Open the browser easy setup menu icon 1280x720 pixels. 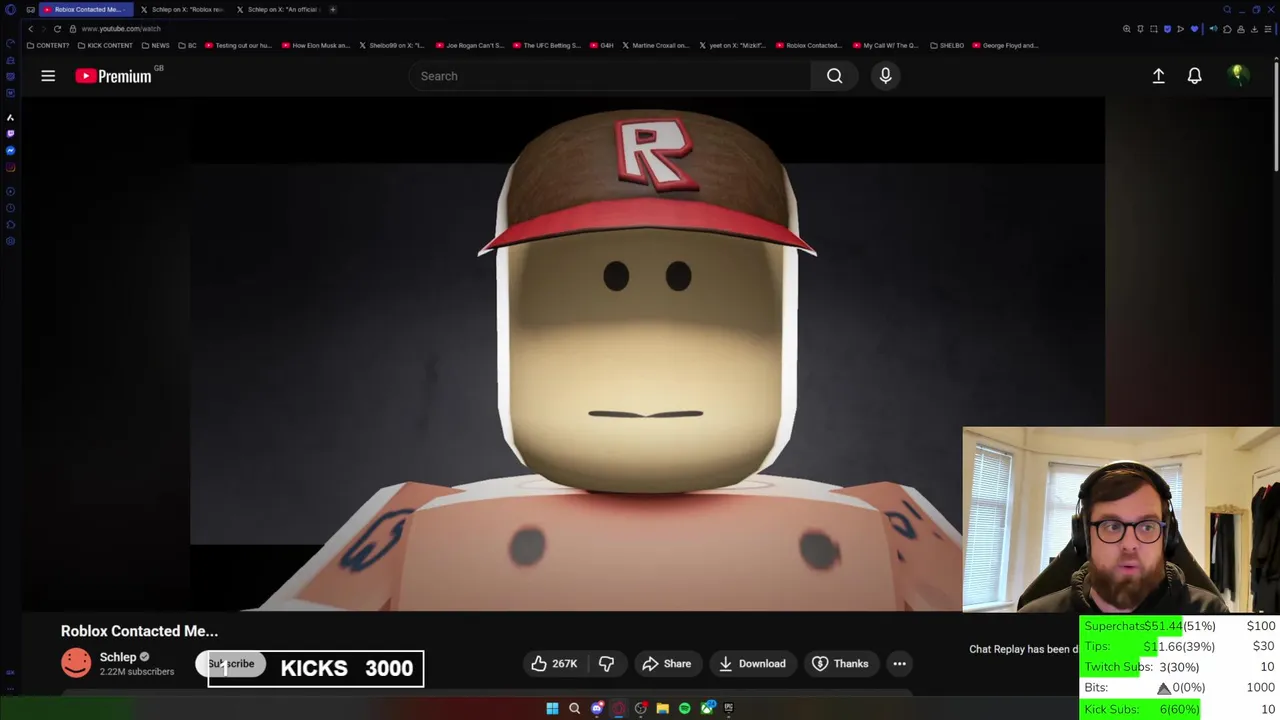pyautogui.click(x=1267, y=29)
